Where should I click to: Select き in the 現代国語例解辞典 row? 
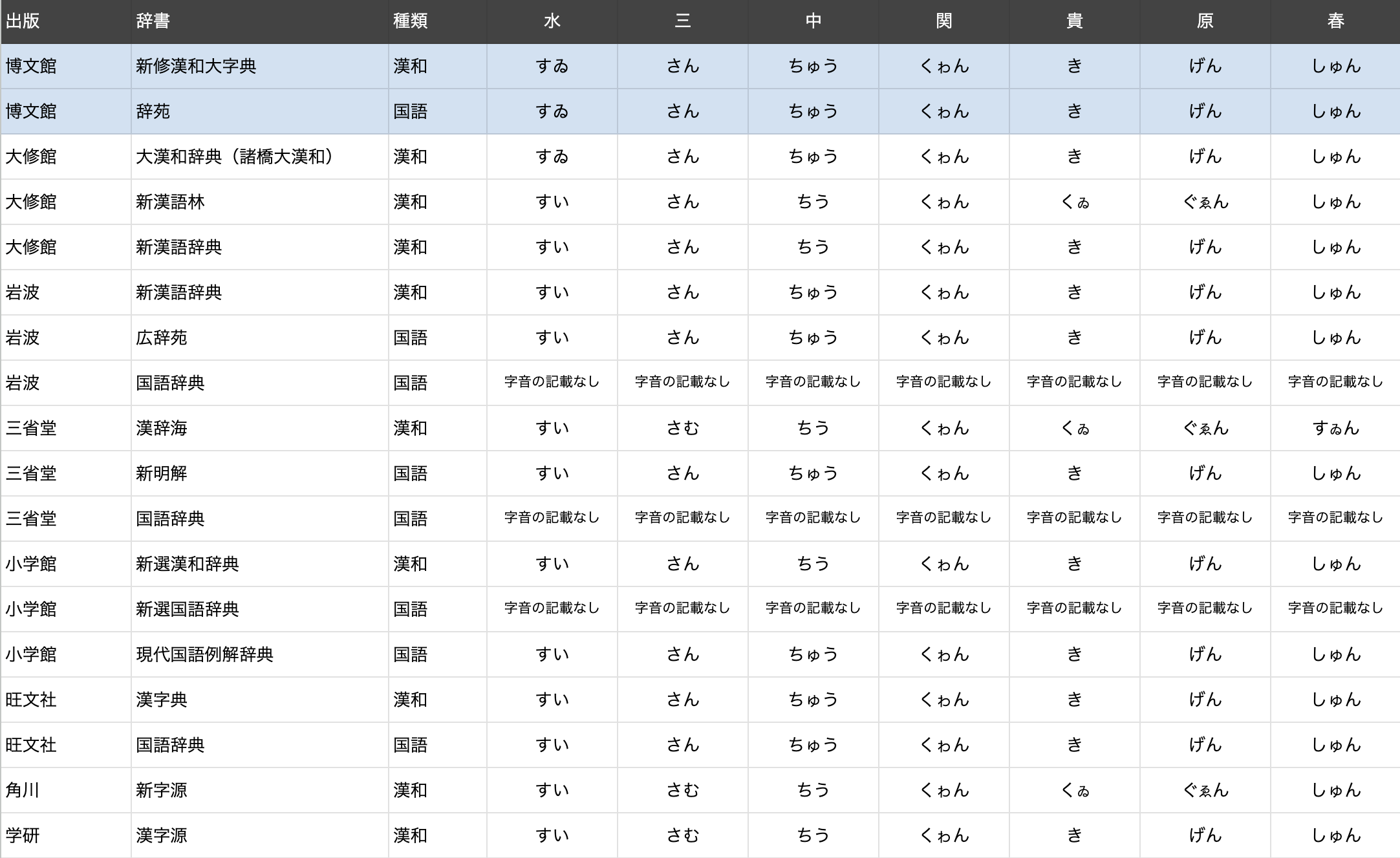click(x=1074, y=654)
